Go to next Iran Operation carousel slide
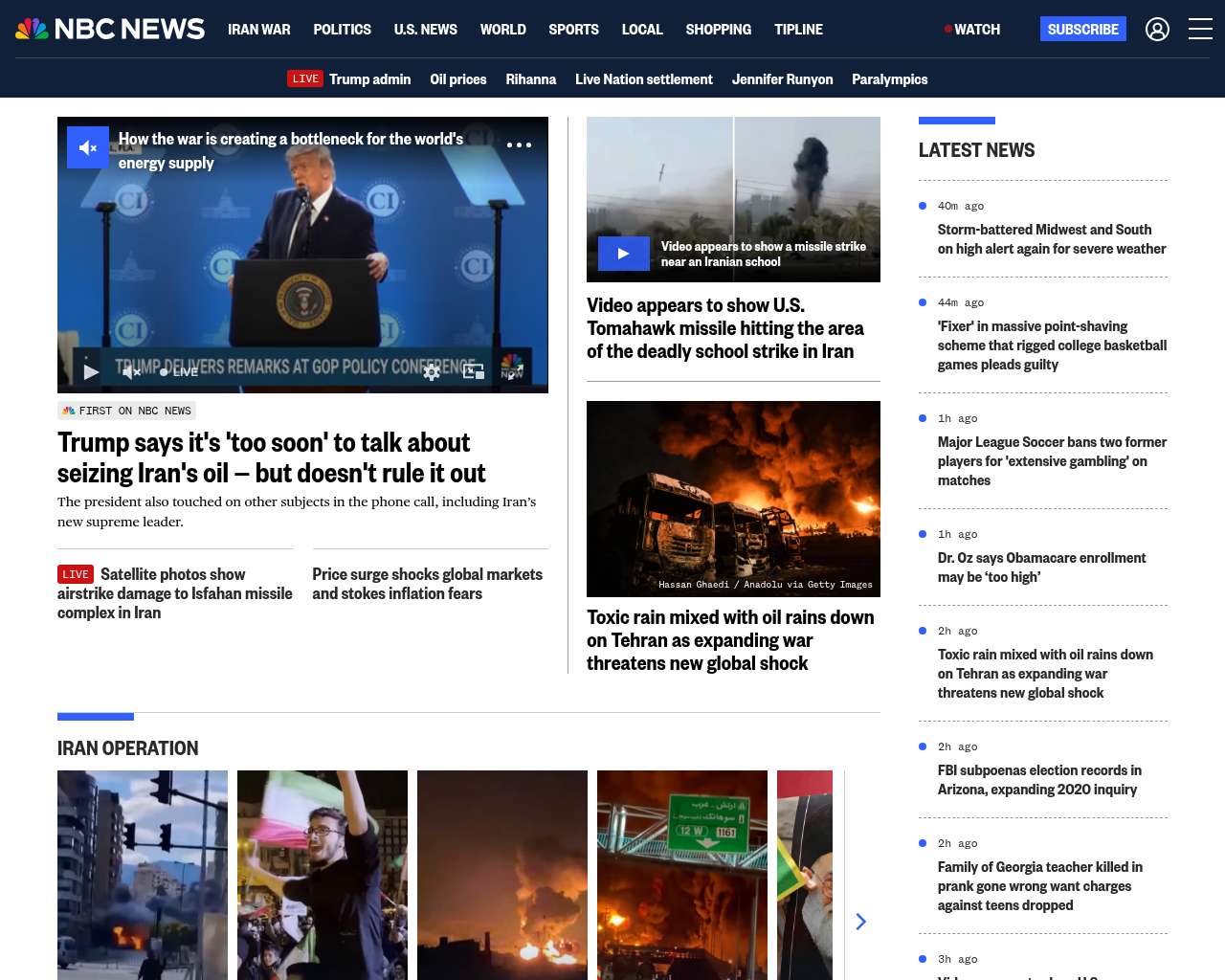 [860, 922]
